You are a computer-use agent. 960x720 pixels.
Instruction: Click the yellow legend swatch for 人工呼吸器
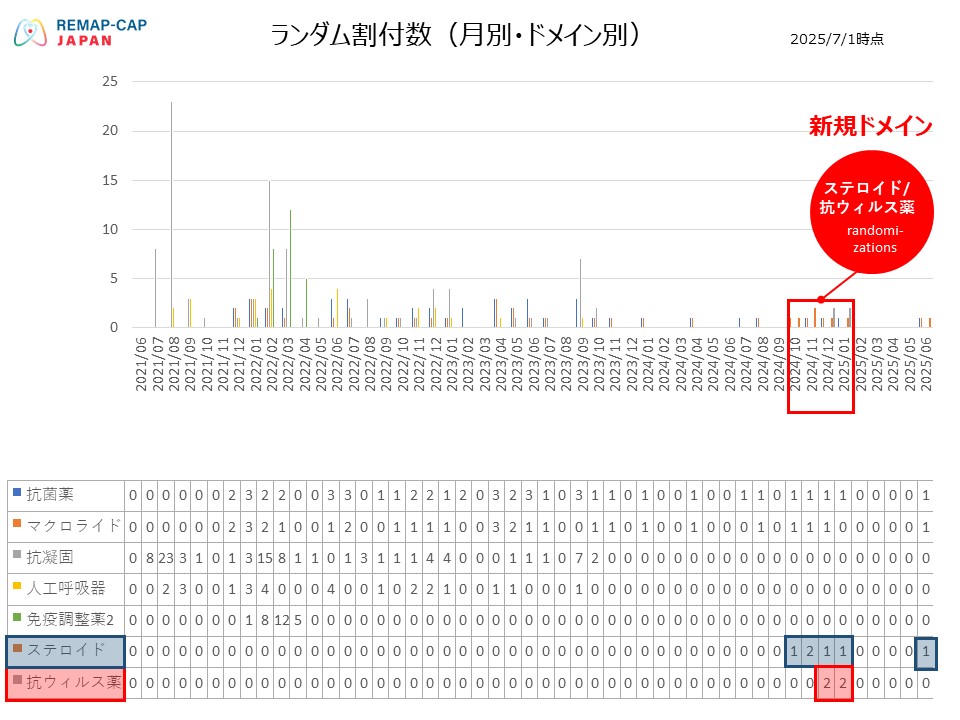pos(17,586)
